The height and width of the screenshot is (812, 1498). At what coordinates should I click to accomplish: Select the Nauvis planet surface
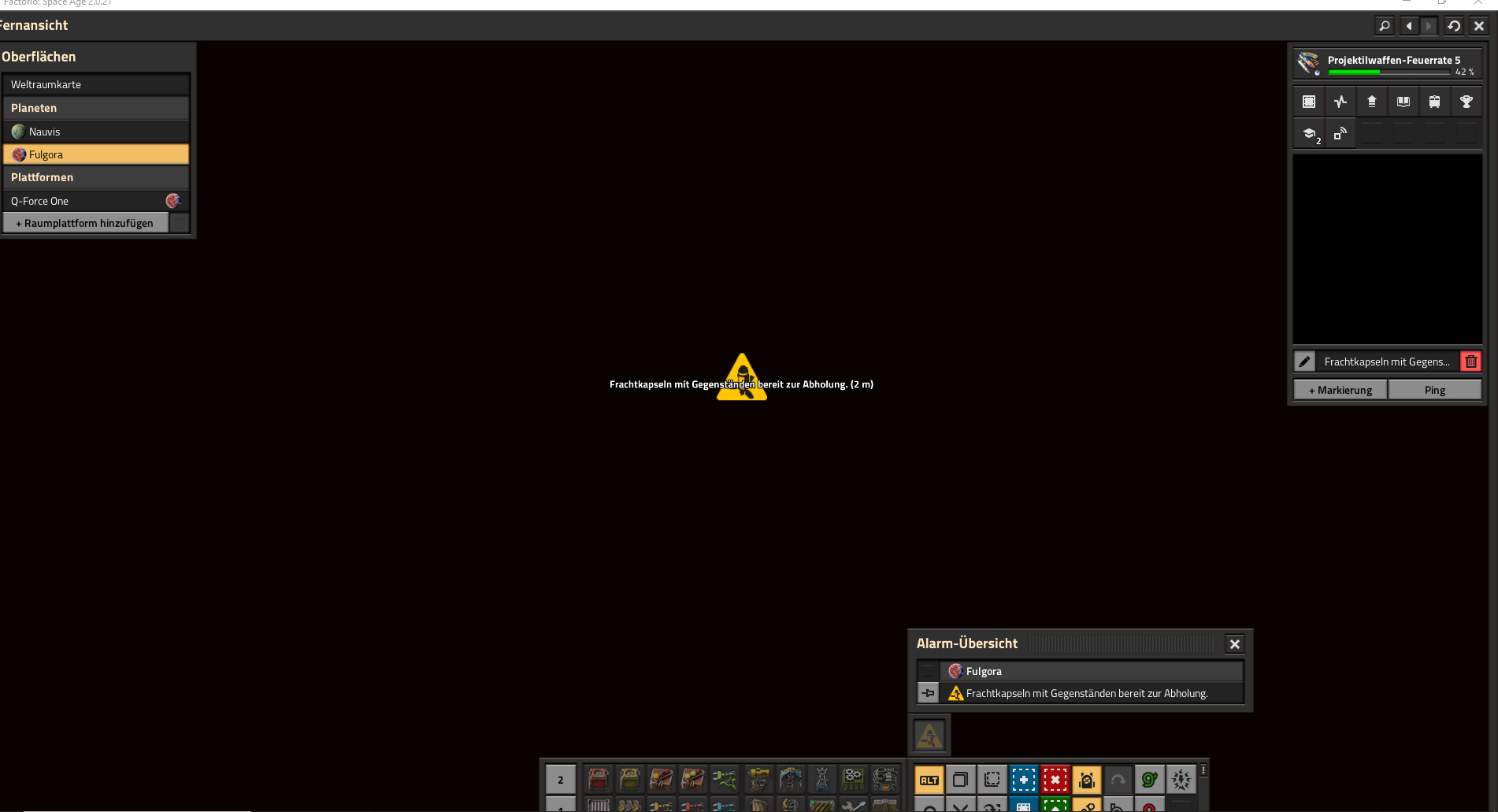pos(96,132)
